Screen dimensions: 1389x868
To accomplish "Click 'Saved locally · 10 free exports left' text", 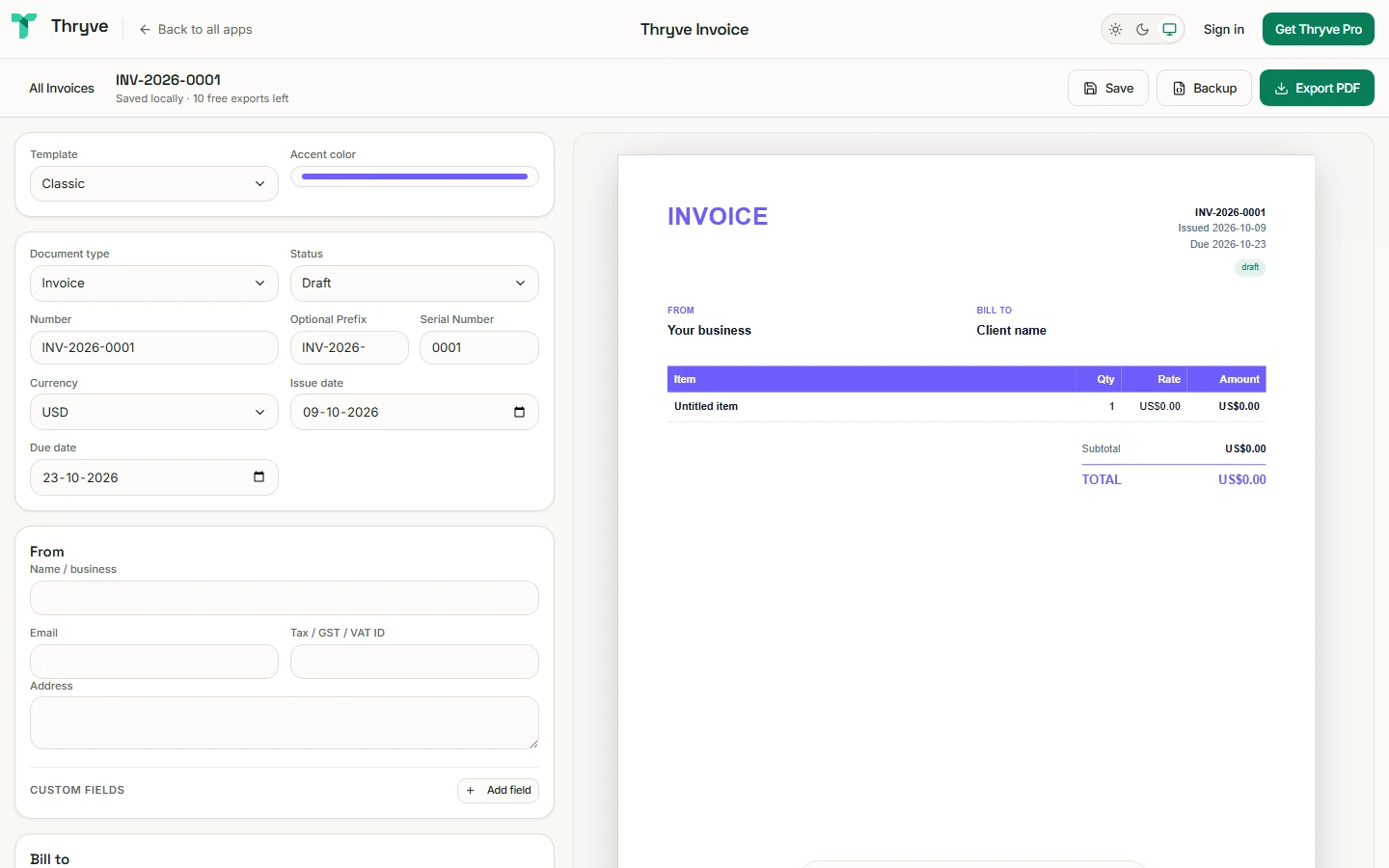I will 202,98.
